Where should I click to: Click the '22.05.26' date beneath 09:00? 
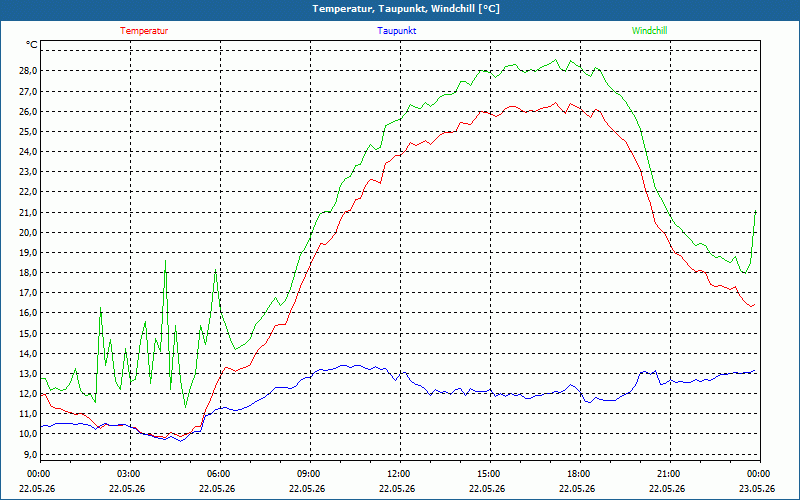point(307,488)
